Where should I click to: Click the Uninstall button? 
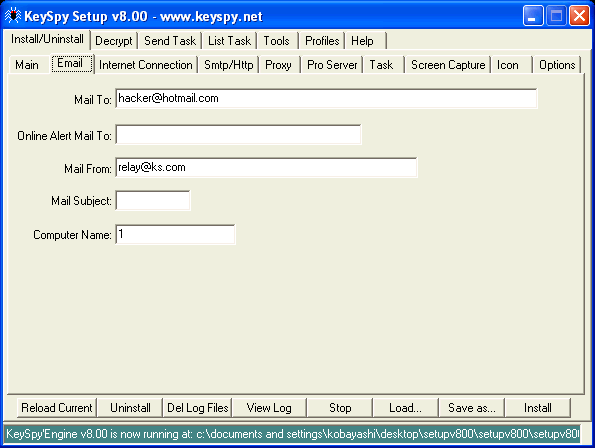(x=130, y=408)
